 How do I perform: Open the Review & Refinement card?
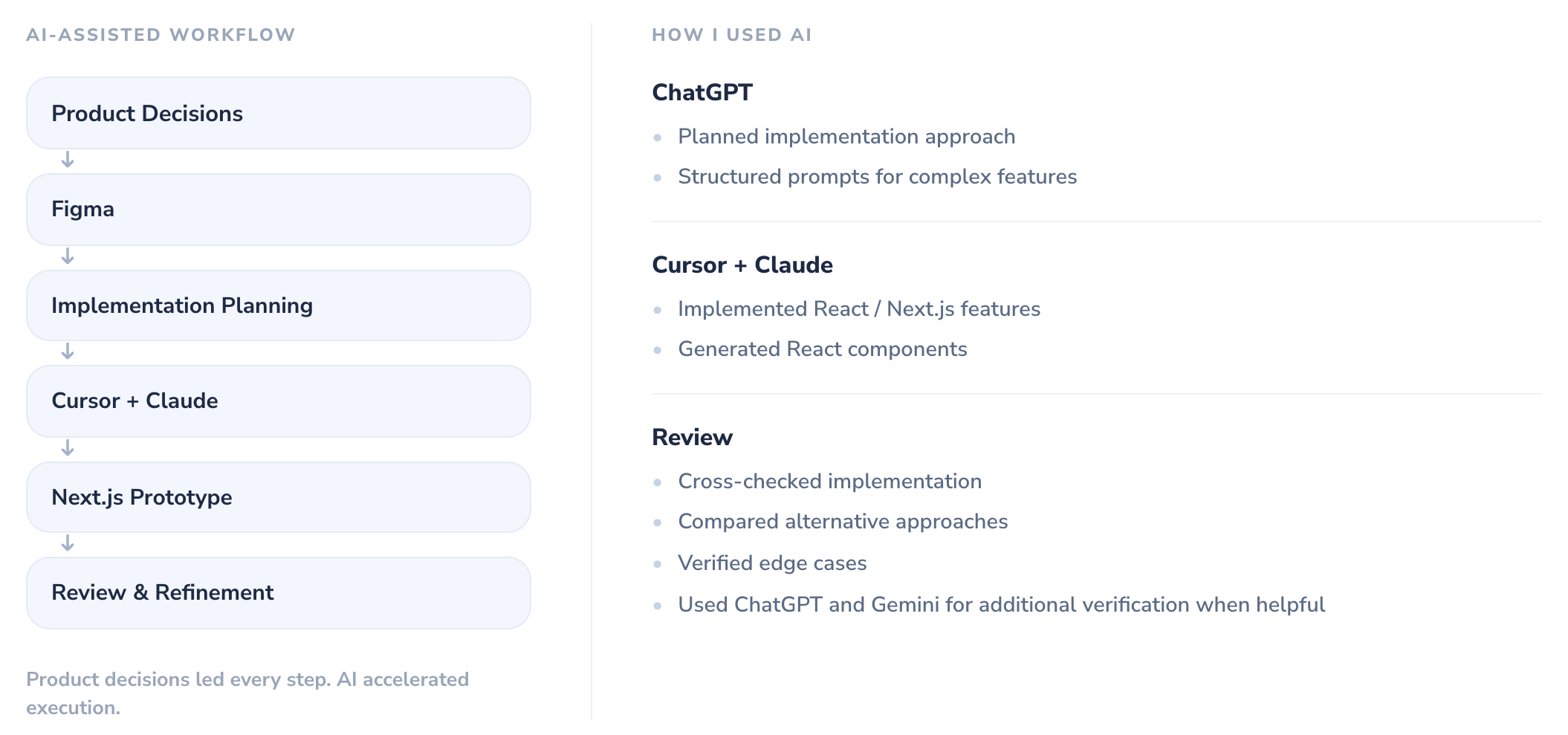(279, 593)
